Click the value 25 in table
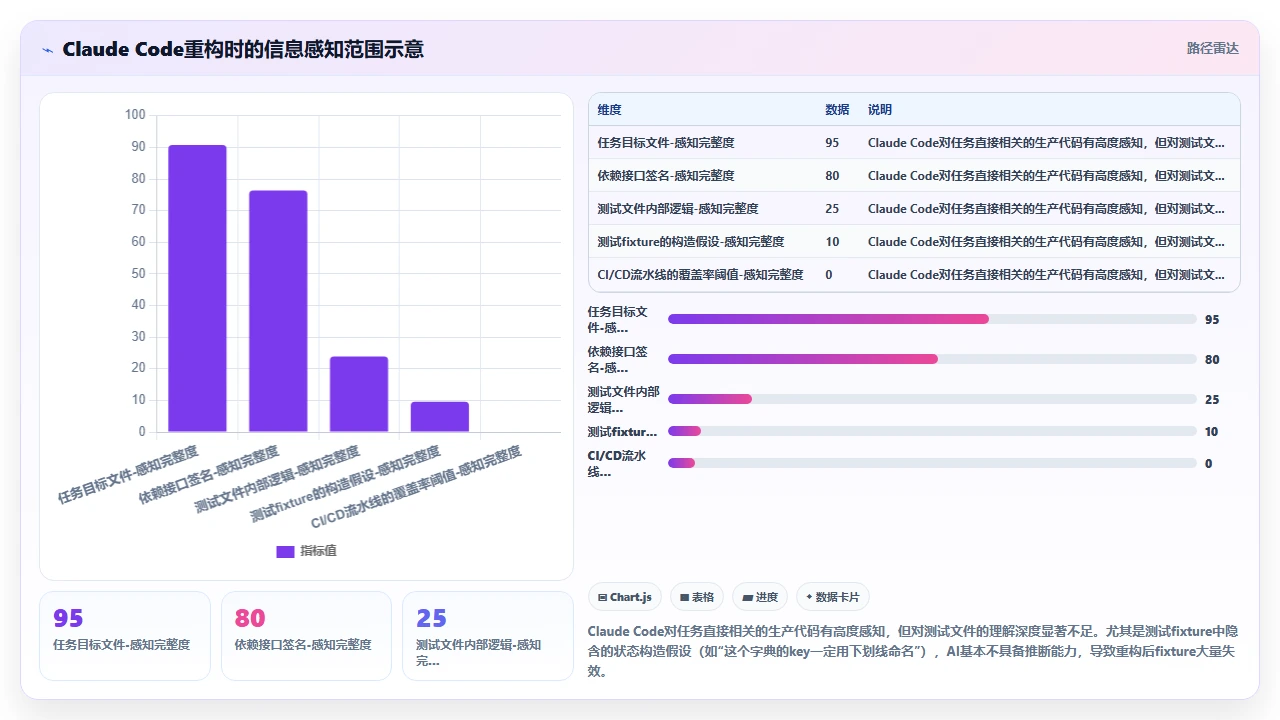 832,209
